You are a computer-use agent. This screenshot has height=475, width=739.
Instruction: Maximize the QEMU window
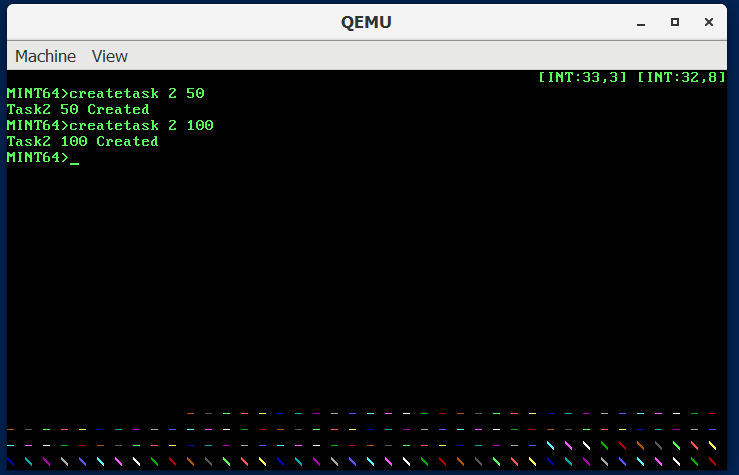pyautogui.click(x=675, y=21)
